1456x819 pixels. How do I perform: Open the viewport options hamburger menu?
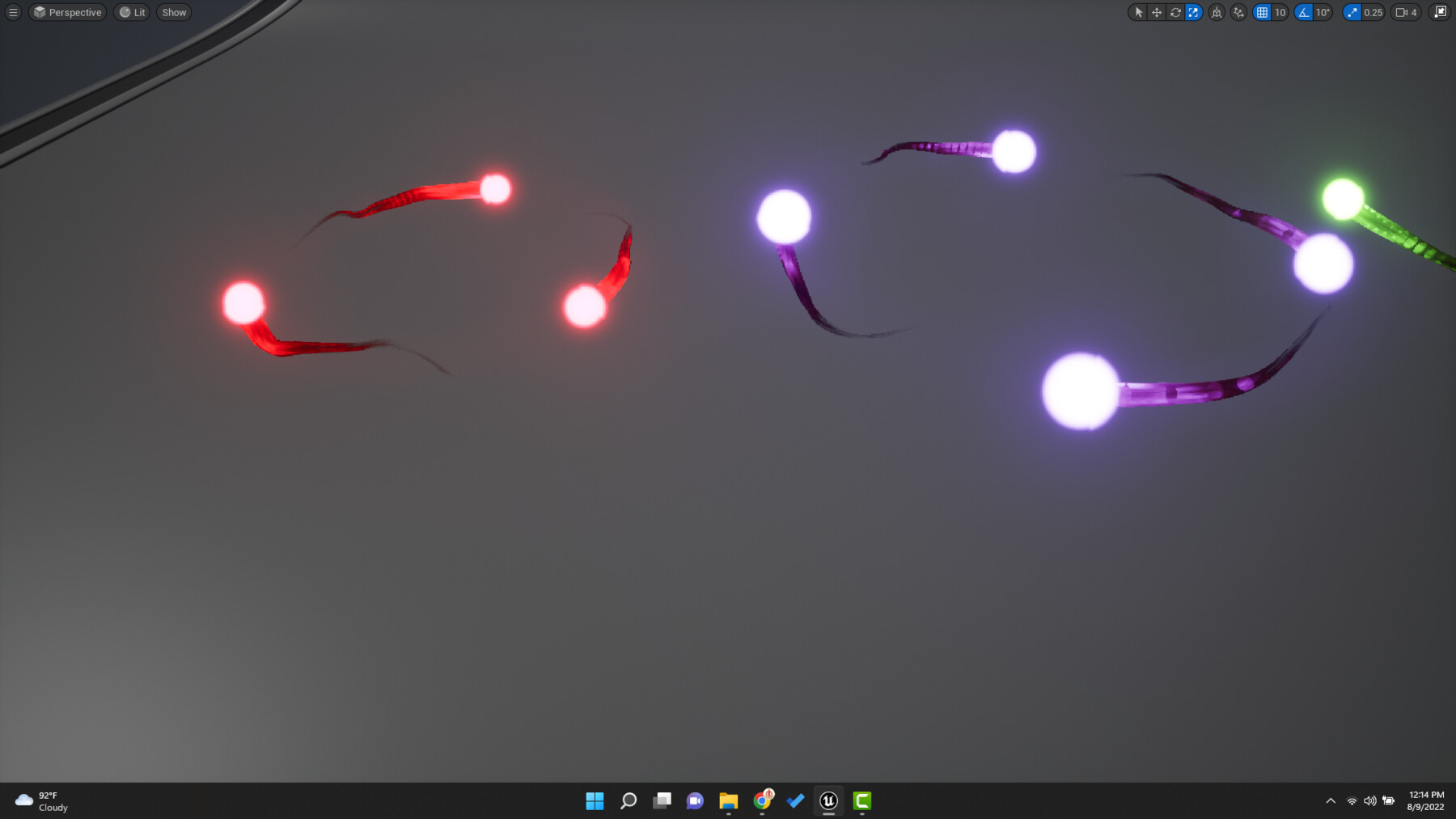coord(12,12)
